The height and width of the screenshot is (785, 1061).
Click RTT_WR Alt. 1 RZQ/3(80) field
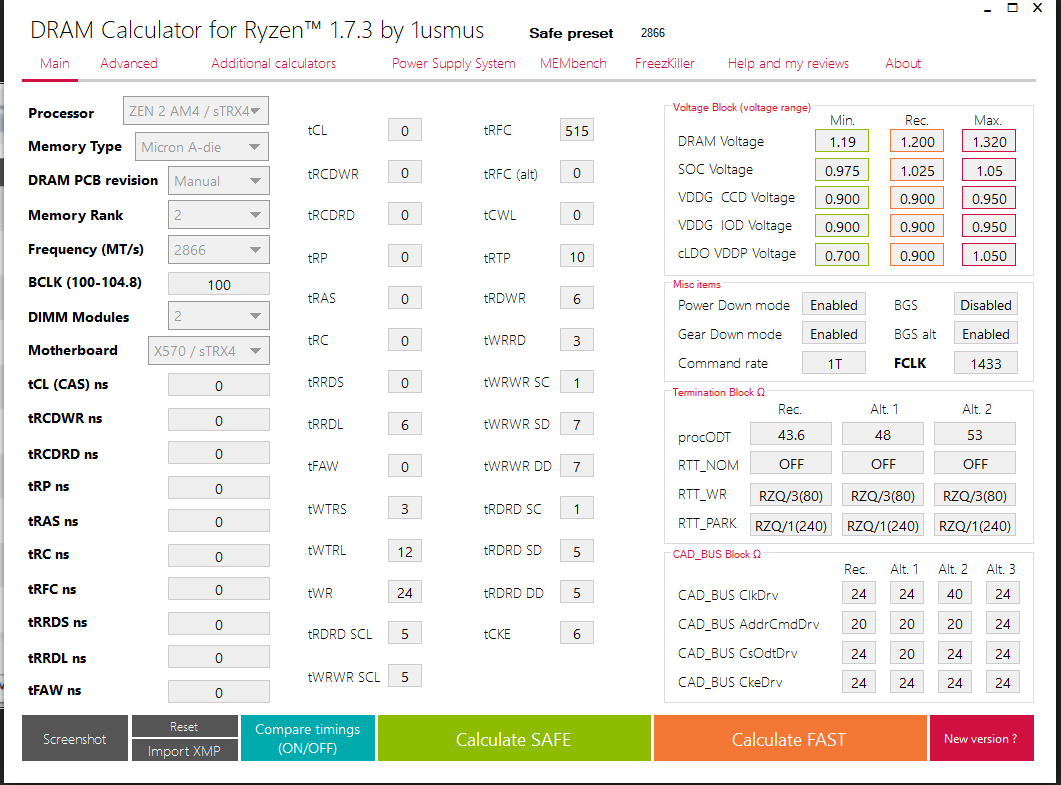(883, 495)
